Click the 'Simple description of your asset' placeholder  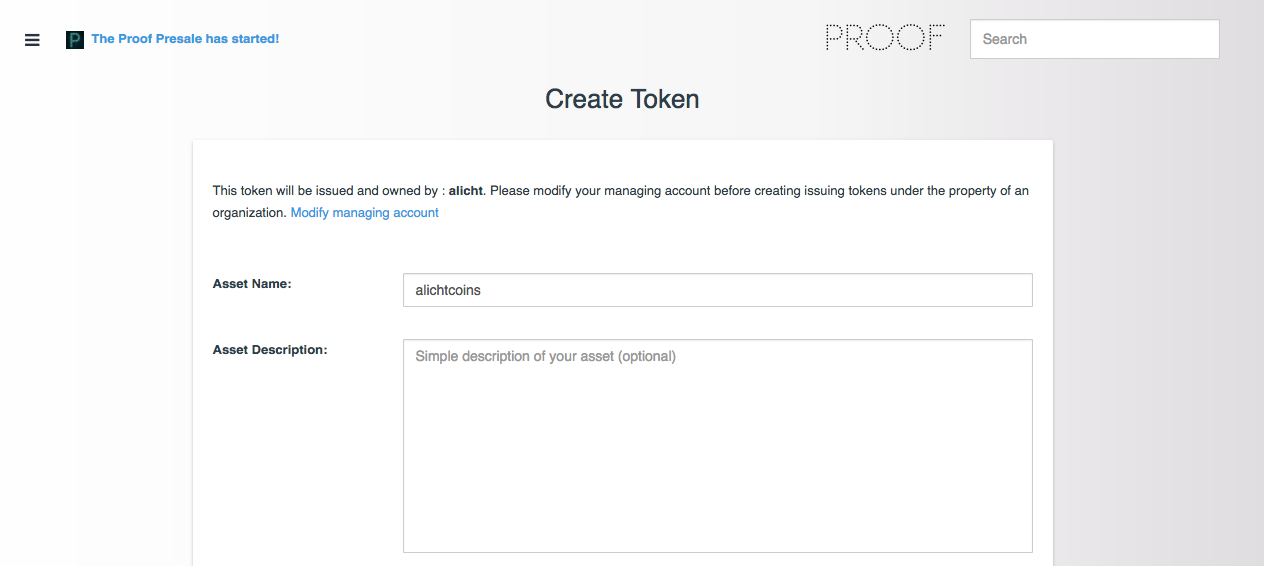click(x=545, y=356)
